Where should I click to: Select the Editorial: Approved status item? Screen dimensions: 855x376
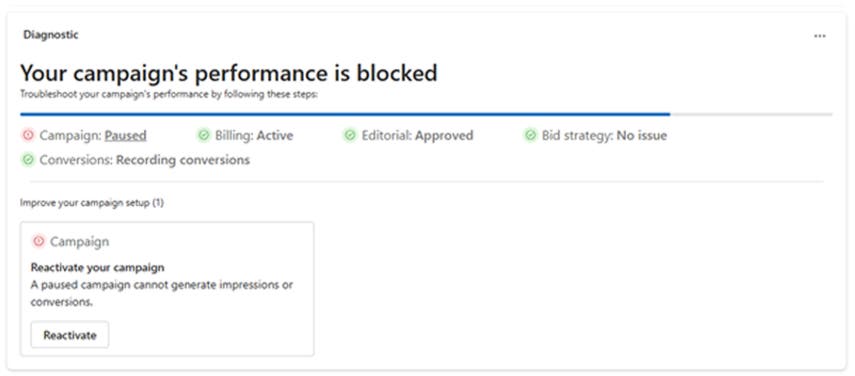click(408, 135)
